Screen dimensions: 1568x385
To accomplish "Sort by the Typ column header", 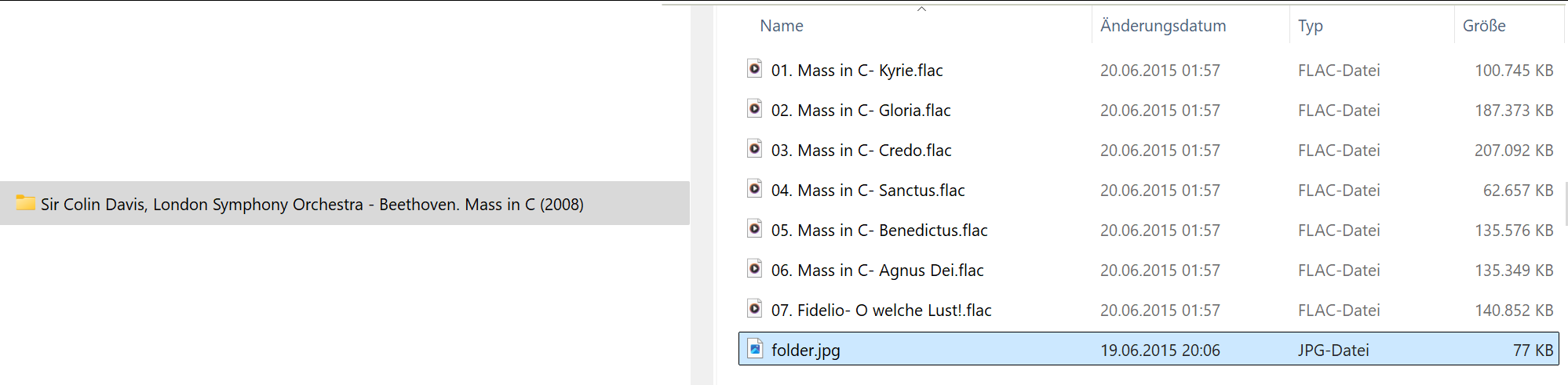I will (1311, 26).
